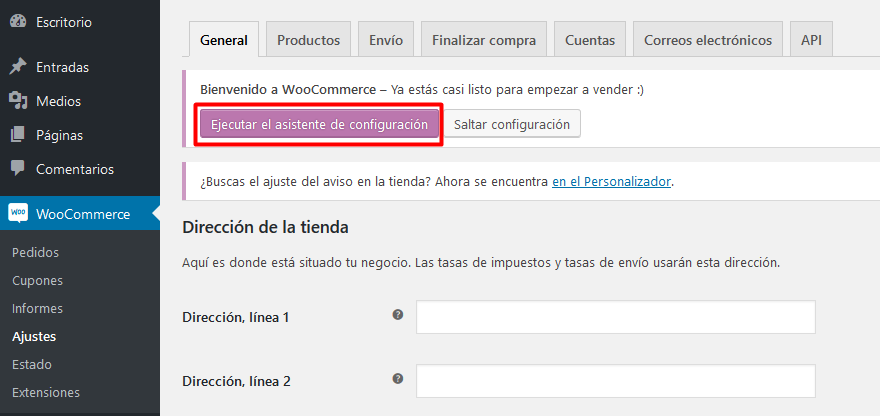880x416 pixels.
Task: Click the Escritorio dashboard icon
Action: [x=18, y=22]
